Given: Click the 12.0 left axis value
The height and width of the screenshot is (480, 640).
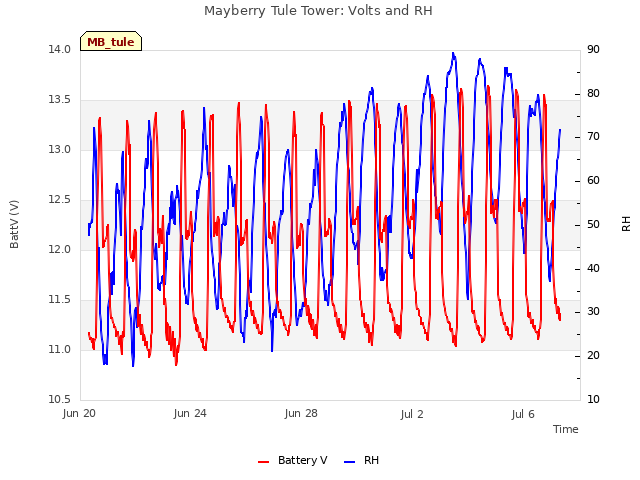Looking at the screenshot, I should point(60,249).
